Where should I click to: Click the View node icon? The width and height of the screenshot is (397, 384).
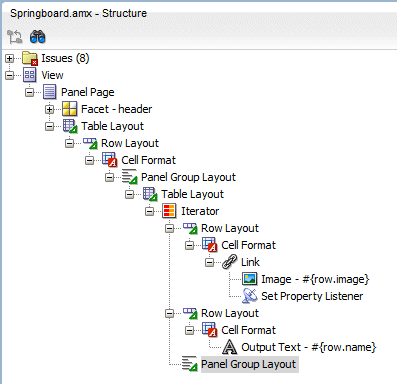[29, 75]
